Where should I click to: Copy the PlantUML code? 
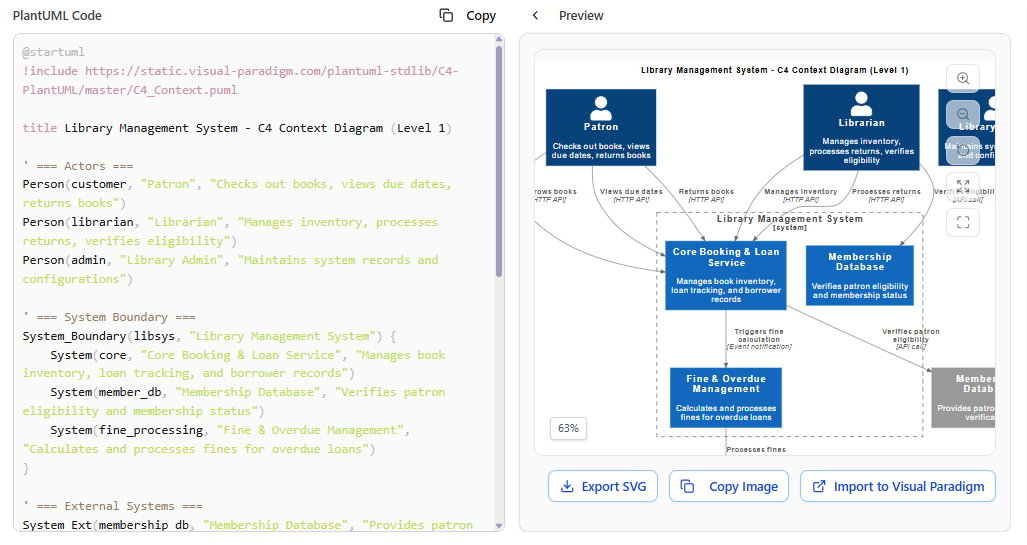point(468,15)
